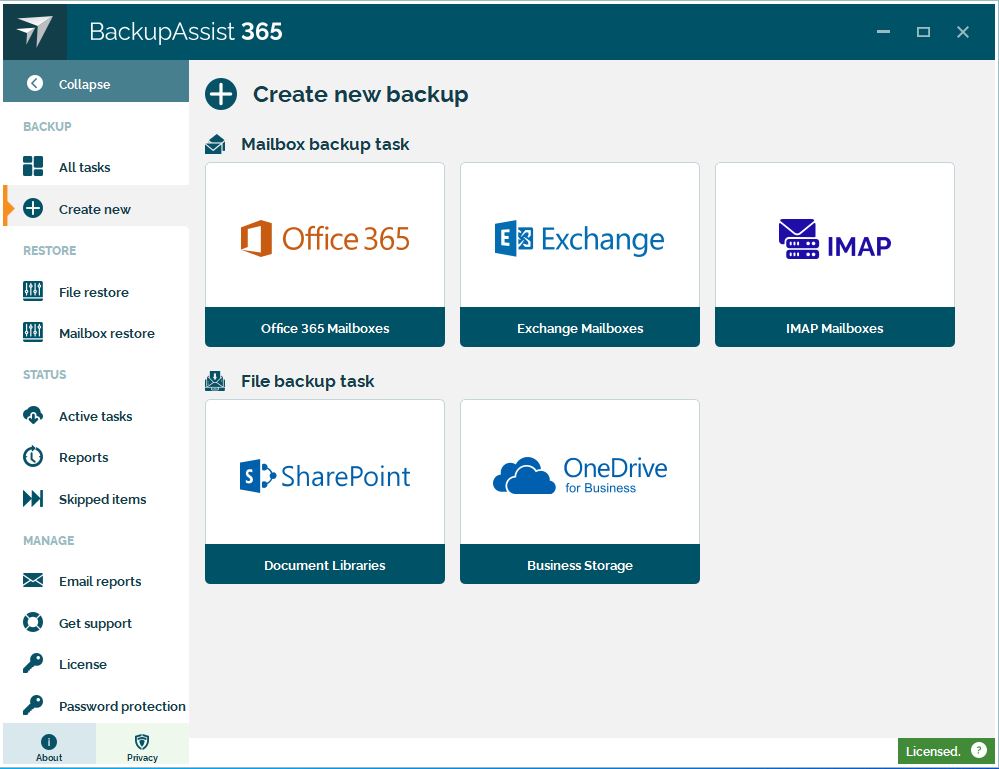Click the Password protection key icon
999x769 pixels.
point(33,705)
